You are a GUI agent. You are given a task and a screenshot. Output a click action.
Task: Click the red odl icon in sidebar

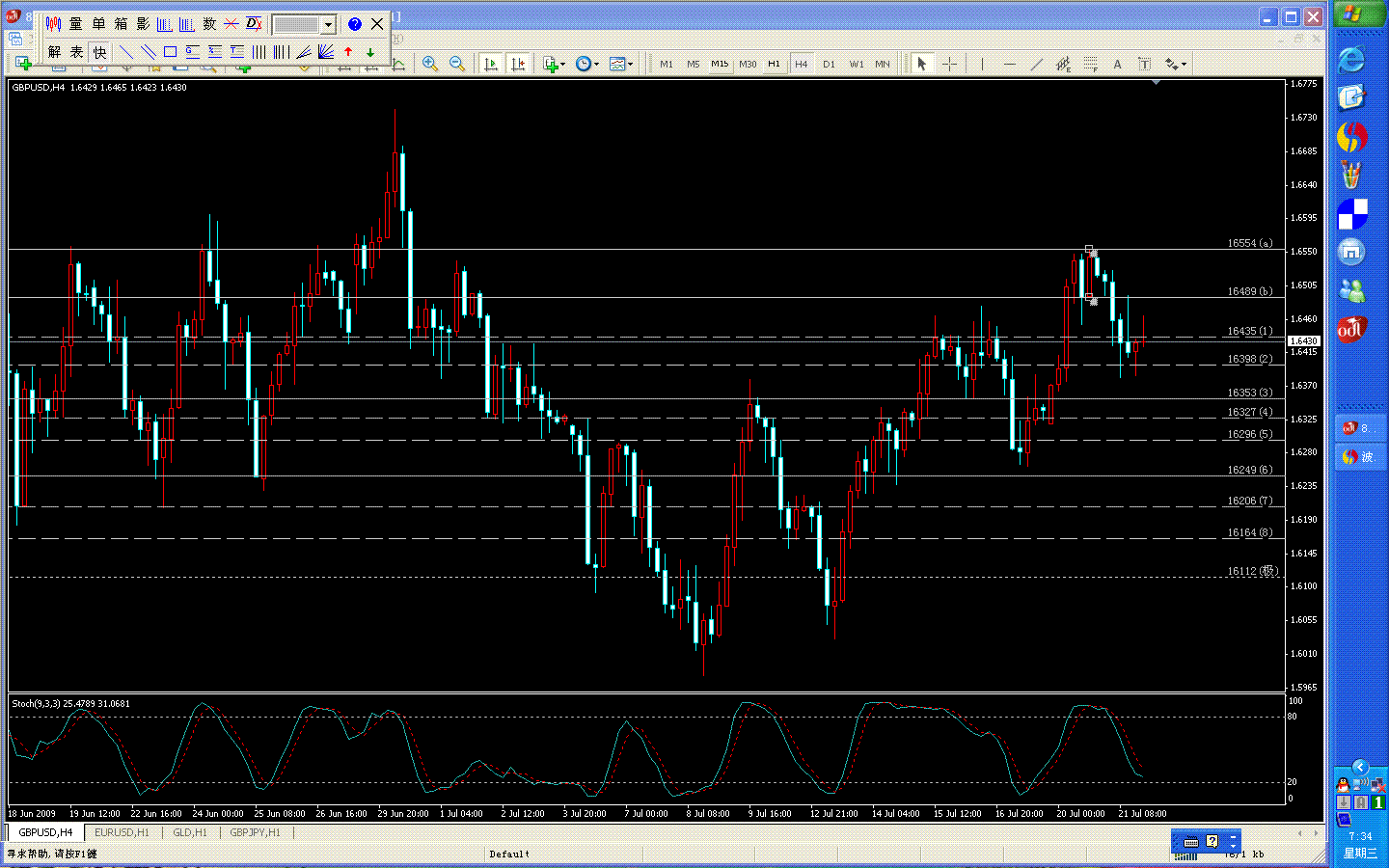[x=1351, y=329]
